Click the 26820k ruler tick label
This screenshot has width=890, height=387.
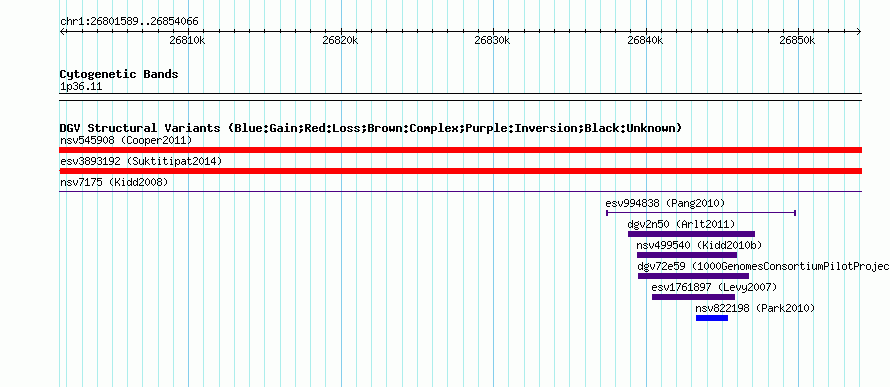pos(341,40)
